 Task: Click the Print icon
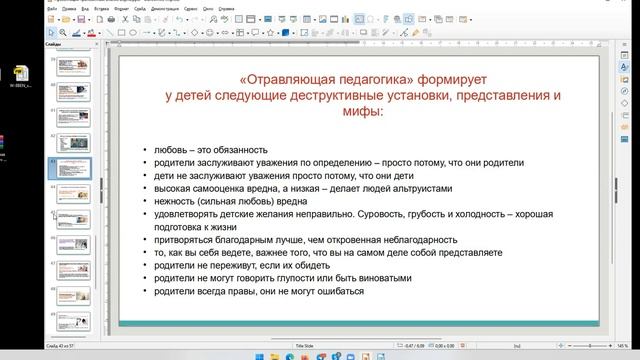(111, 19)
